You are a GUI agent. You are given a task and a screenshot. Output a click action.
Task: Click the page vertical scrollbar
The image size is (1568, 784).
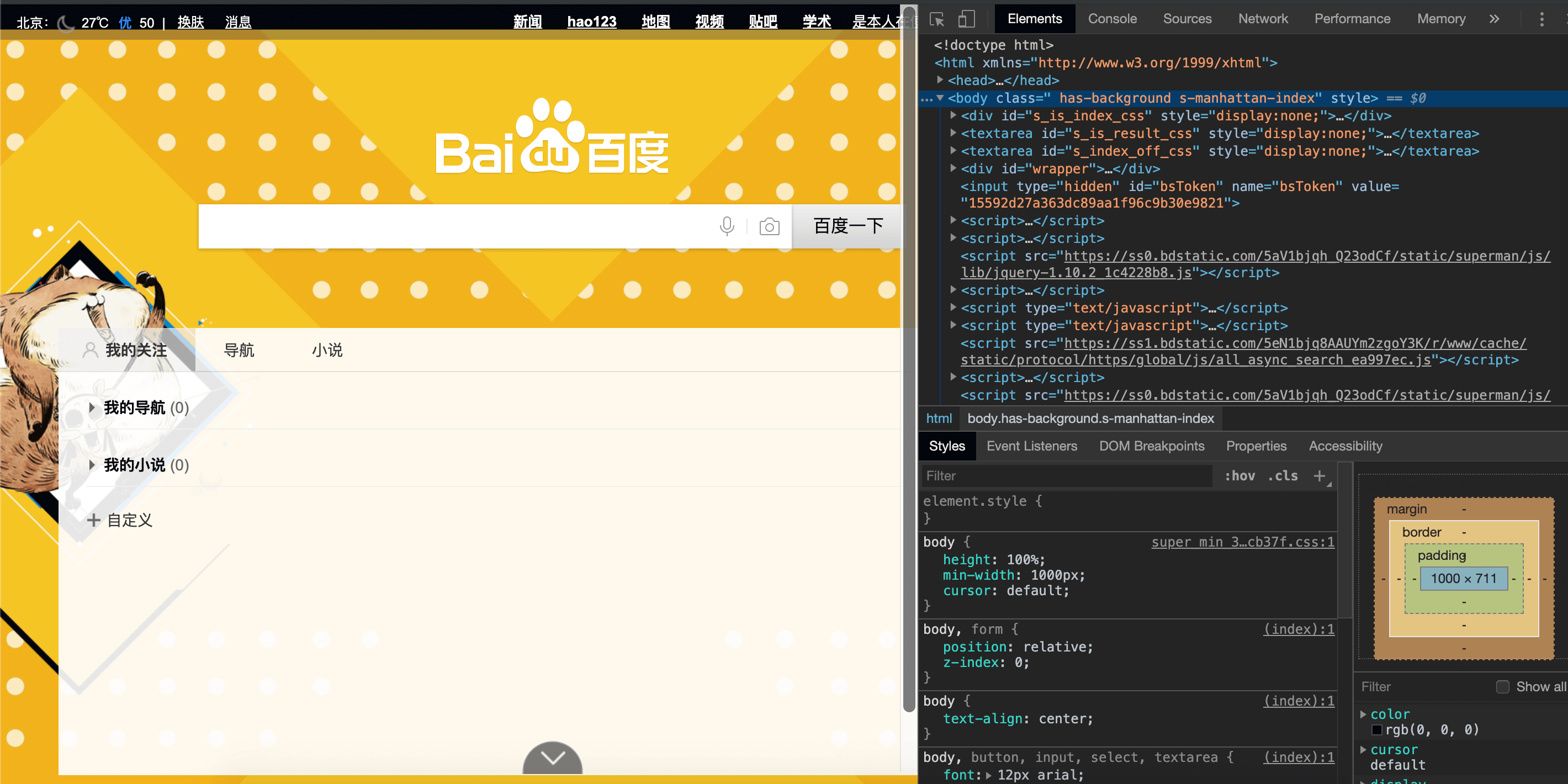(909, 359)
